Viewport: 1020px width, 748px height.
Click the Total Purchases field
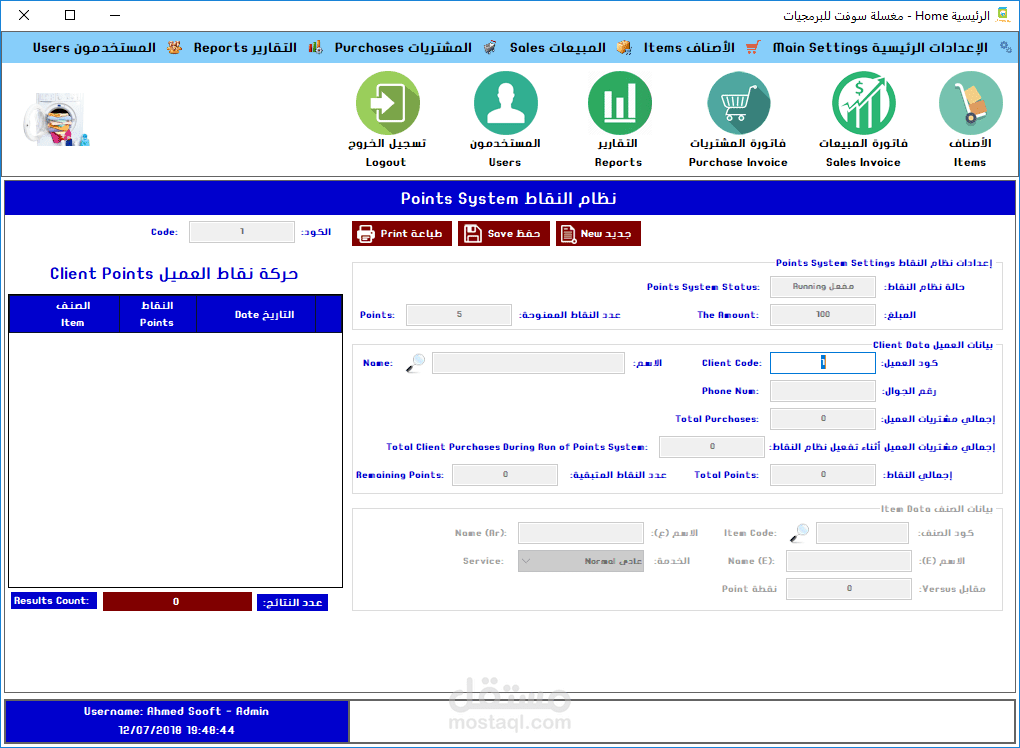pos(823,419)
